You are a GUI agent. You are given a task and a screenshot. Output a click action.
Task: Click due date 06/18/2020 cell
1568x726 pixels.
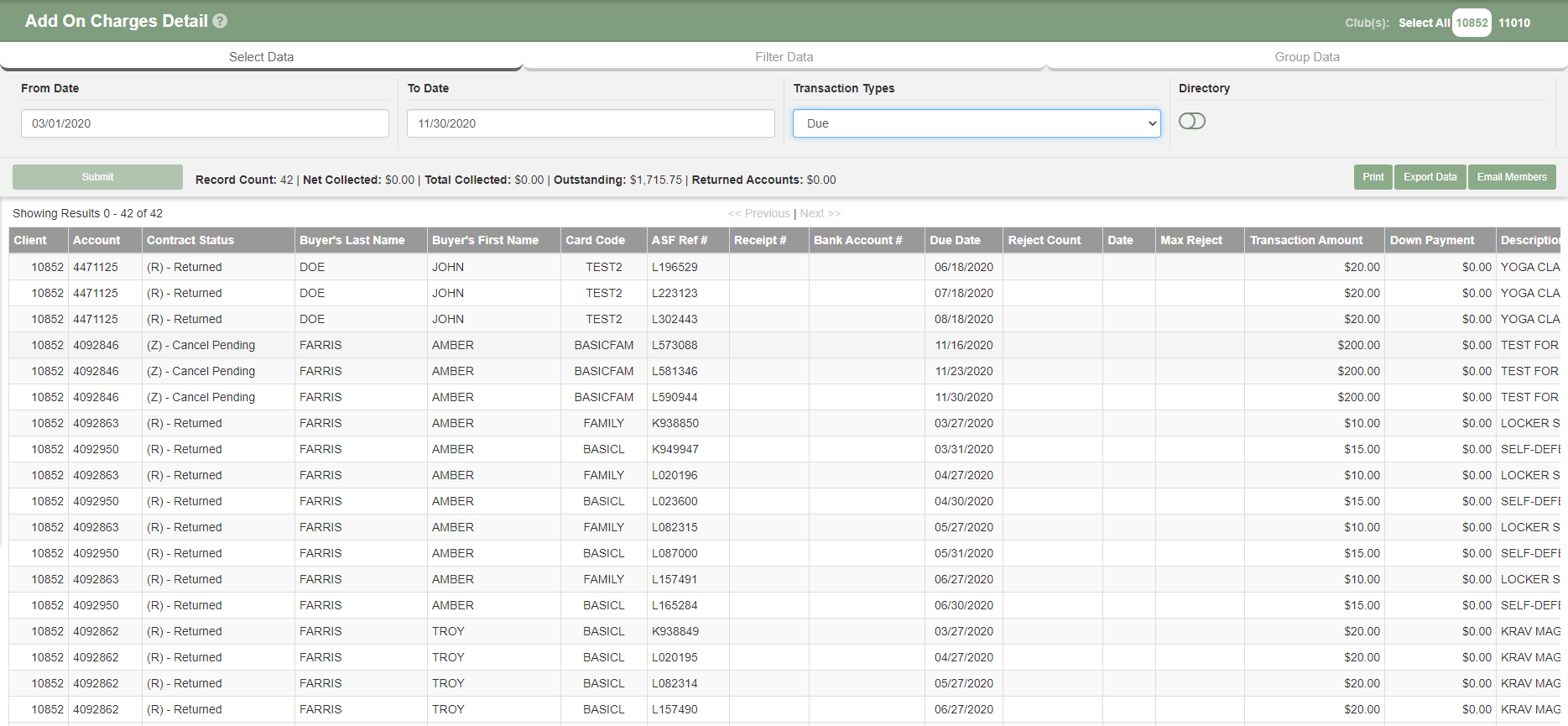[964, 267]
